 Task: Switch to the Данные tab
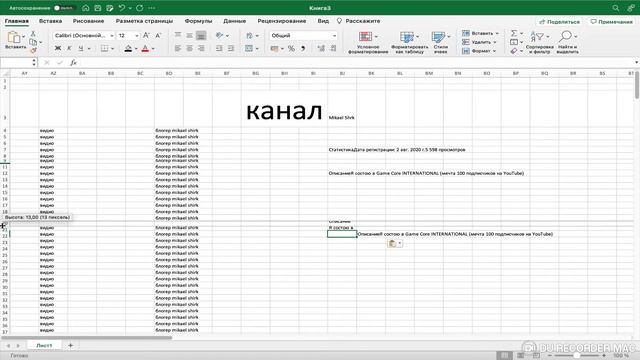235,21
